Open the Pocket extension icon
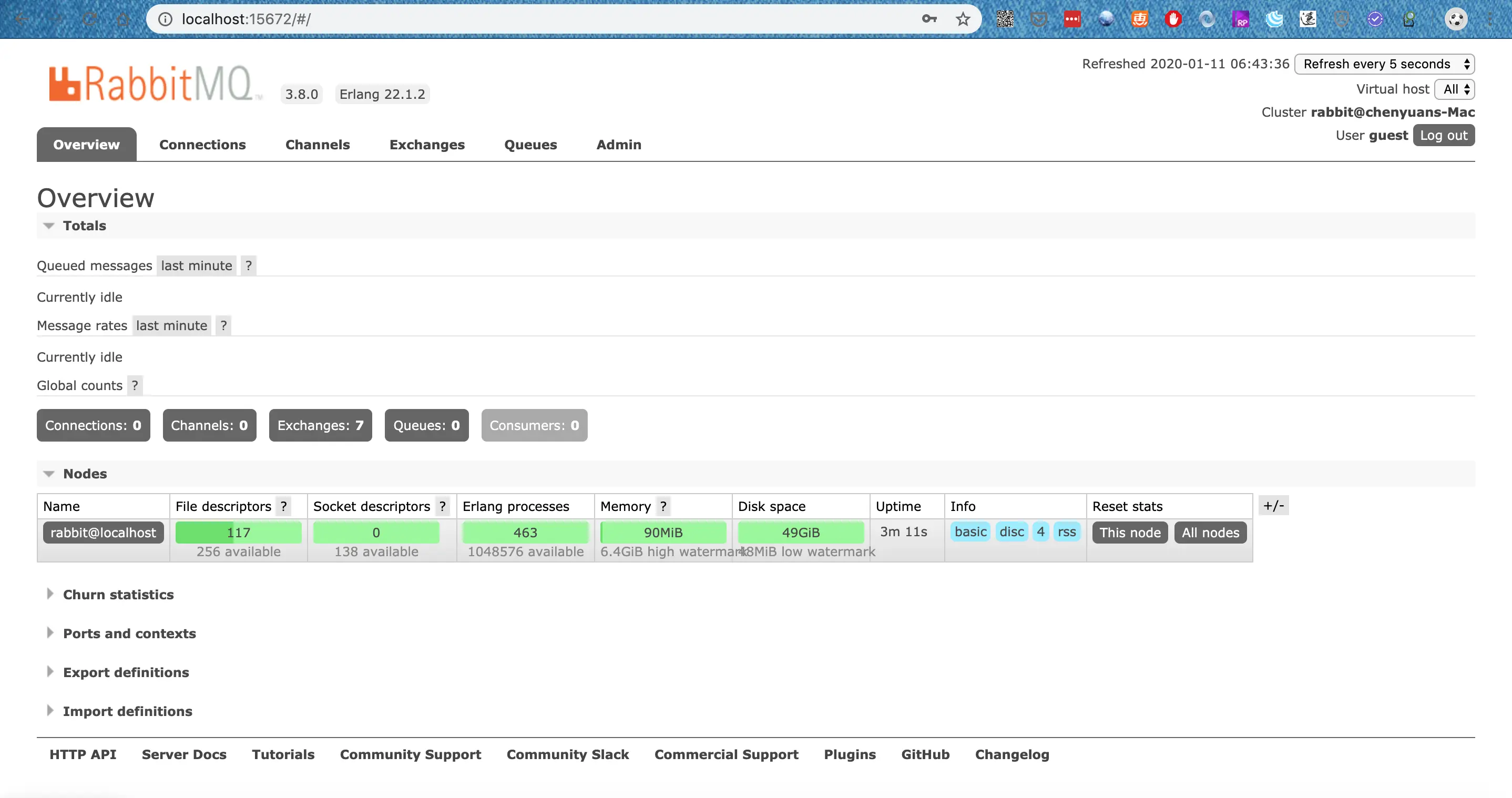The width and height of the screenshot is (1512, 798). click(x=1038, y=19)
